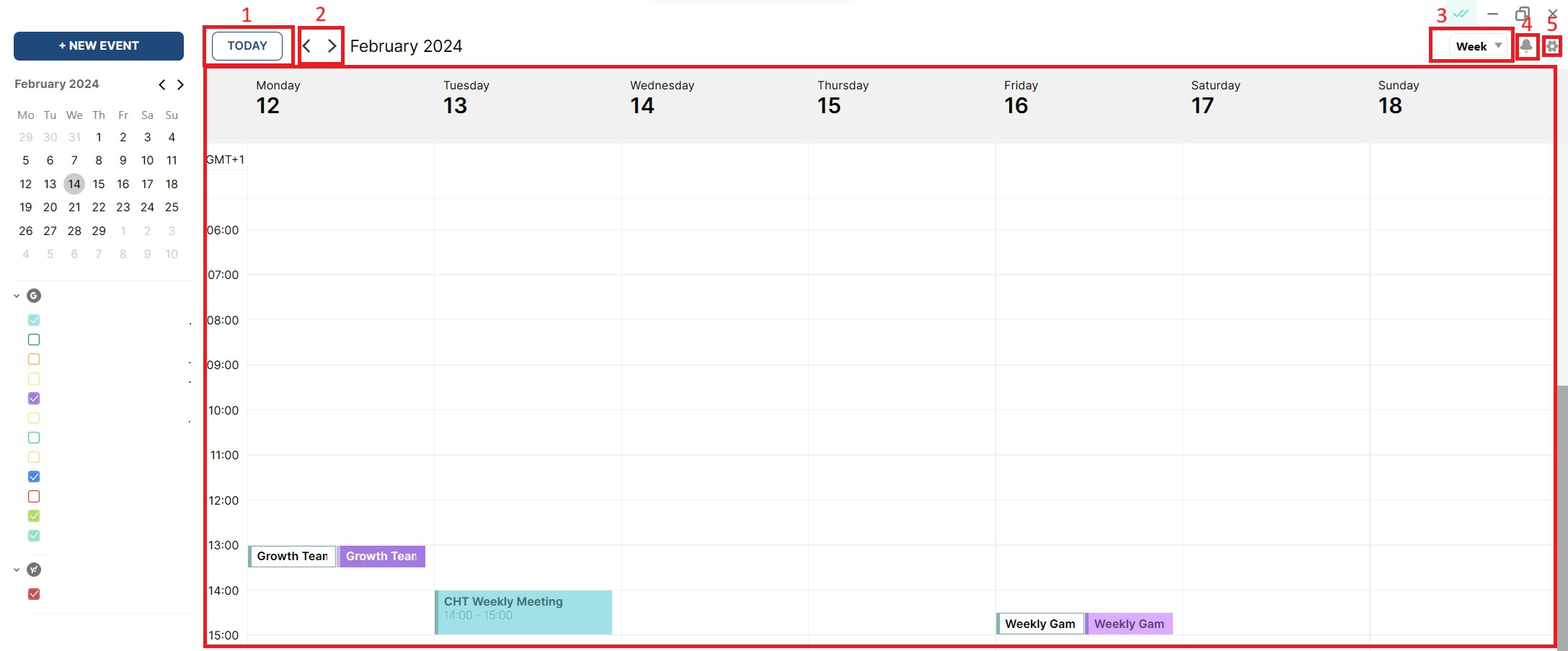Open the Week view dropdown
Screen dimensions: 1568x651
[x=1471, y=45]
